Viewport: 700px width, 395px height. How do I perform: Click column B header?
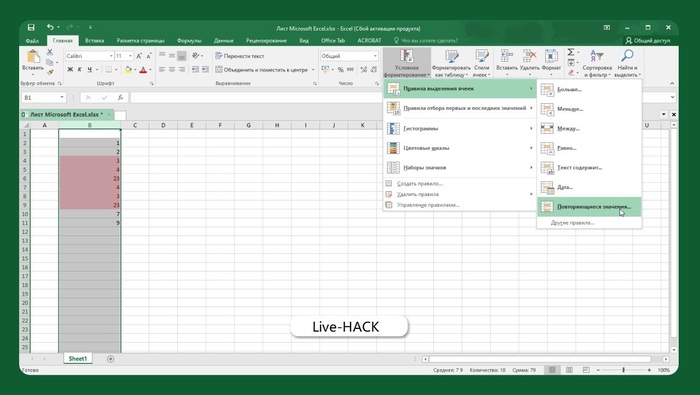89,125
